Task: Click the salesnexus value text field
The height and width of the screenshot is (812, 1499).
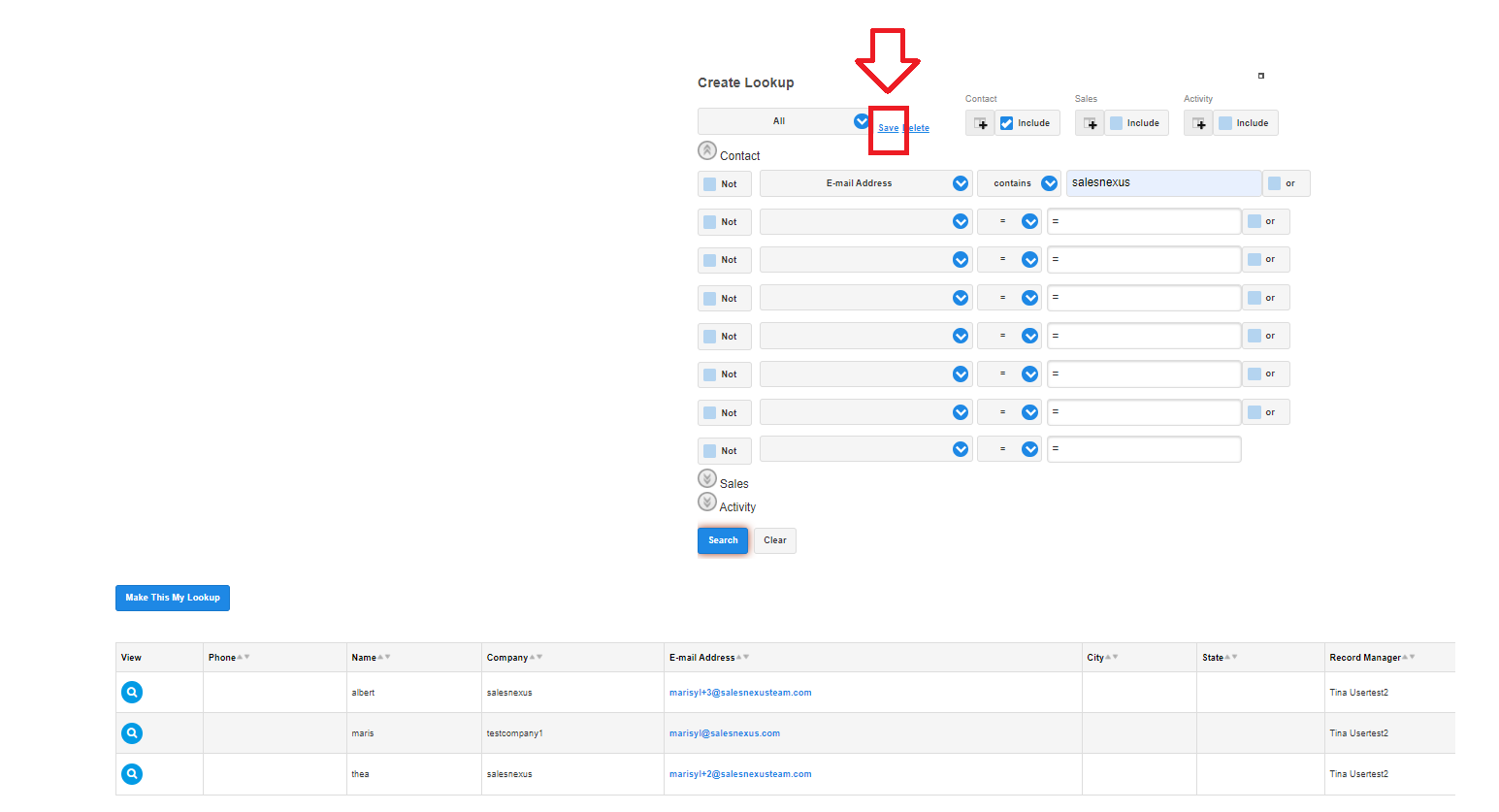Action: coord(1162,183)
